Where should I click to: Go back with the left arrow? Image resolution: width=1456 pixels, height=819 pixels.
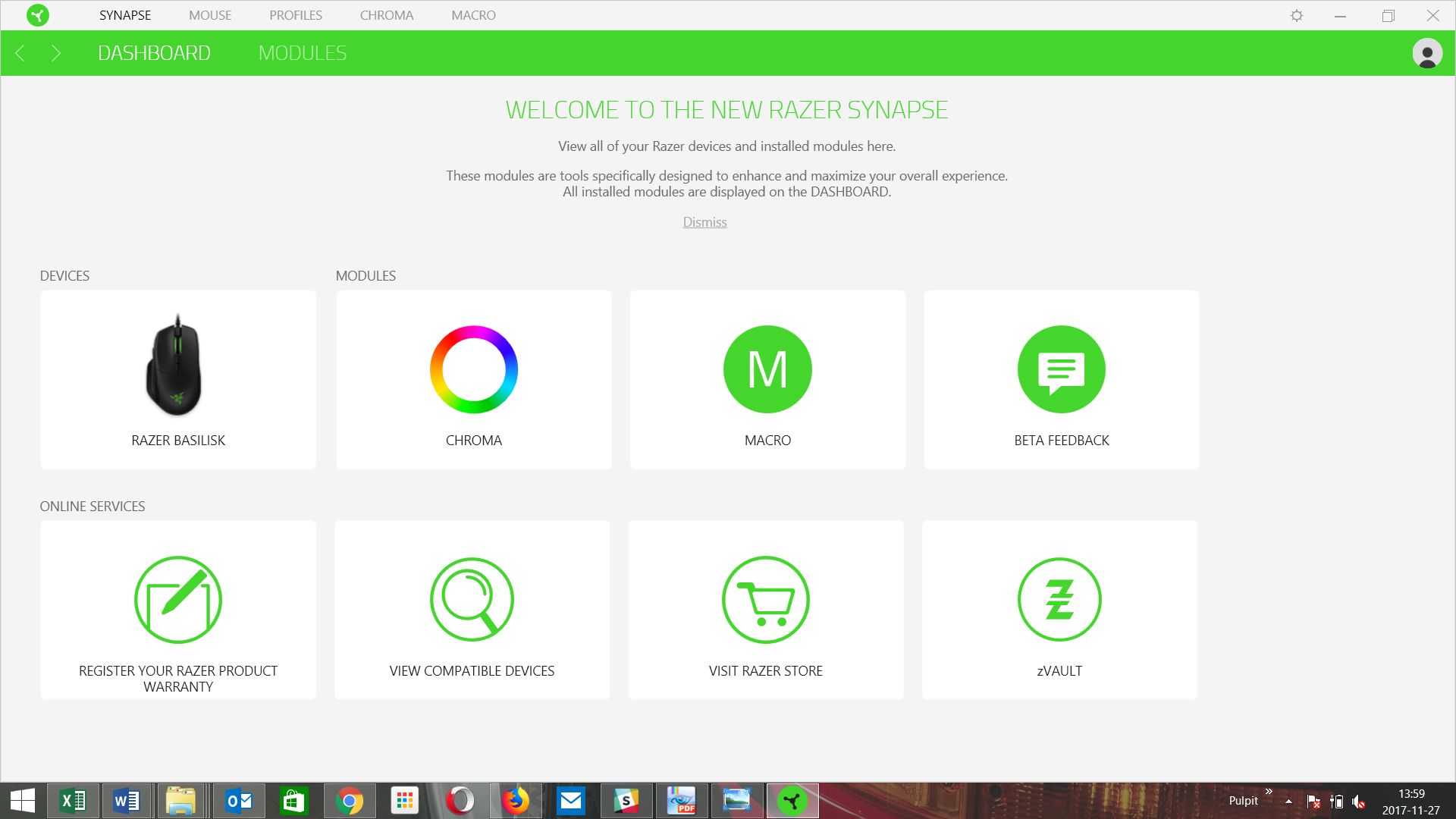(20, 53)
